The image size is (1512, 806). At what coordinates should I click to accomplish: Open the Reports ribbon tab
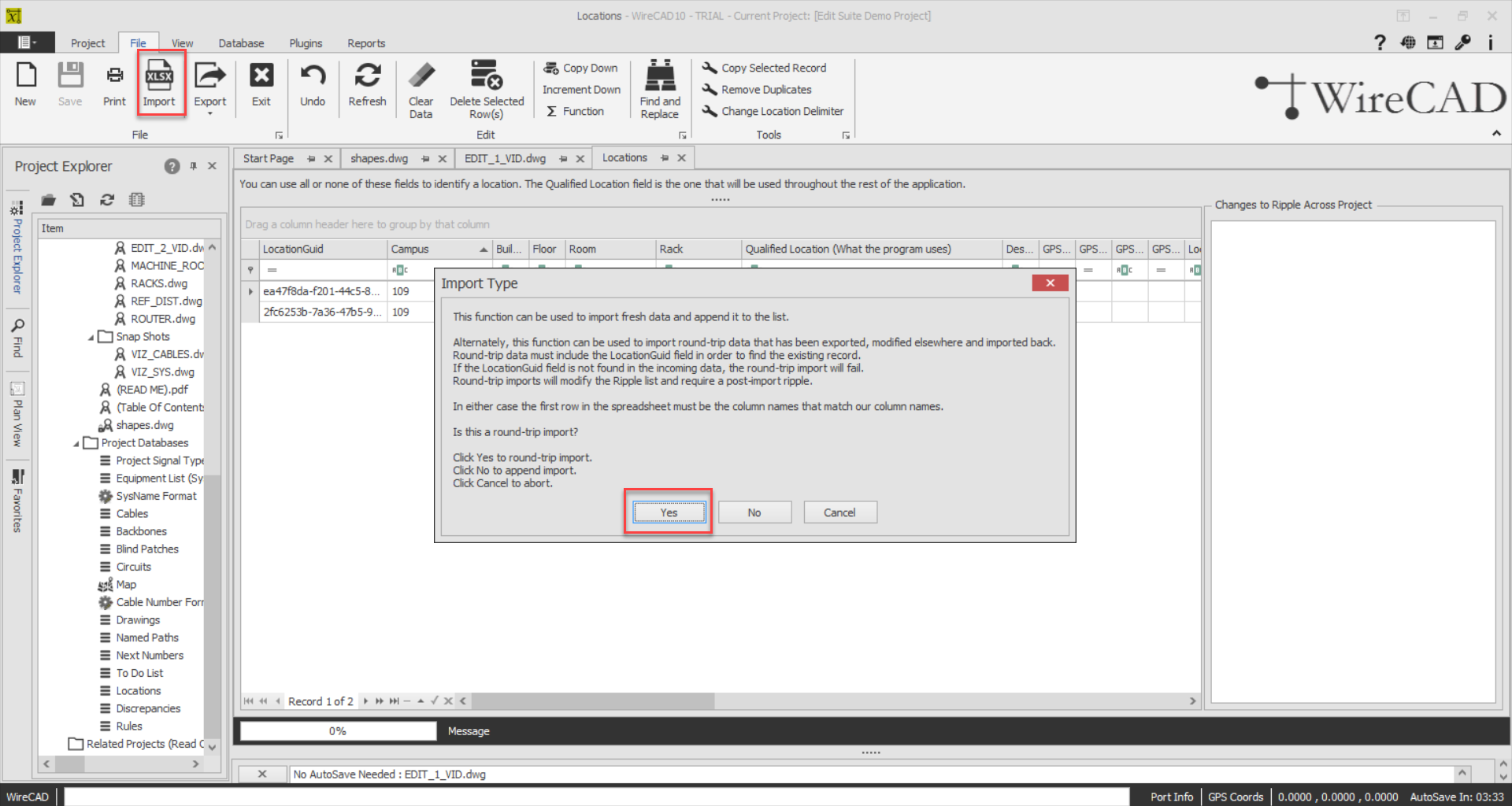(x=366, y=43)
